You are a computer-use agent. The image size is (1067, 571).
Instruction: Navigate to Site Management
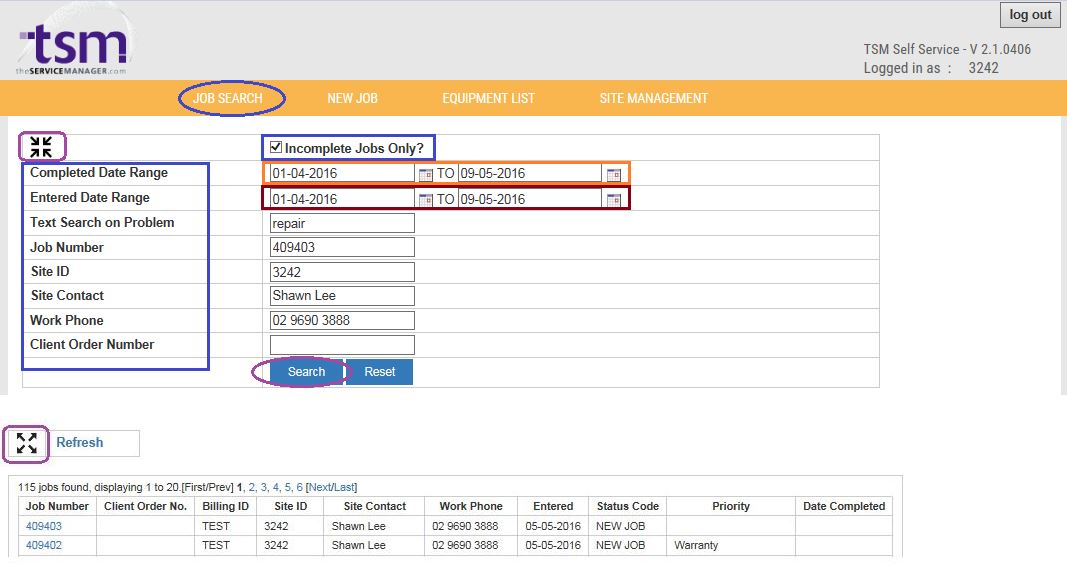(x=653, y=98)
